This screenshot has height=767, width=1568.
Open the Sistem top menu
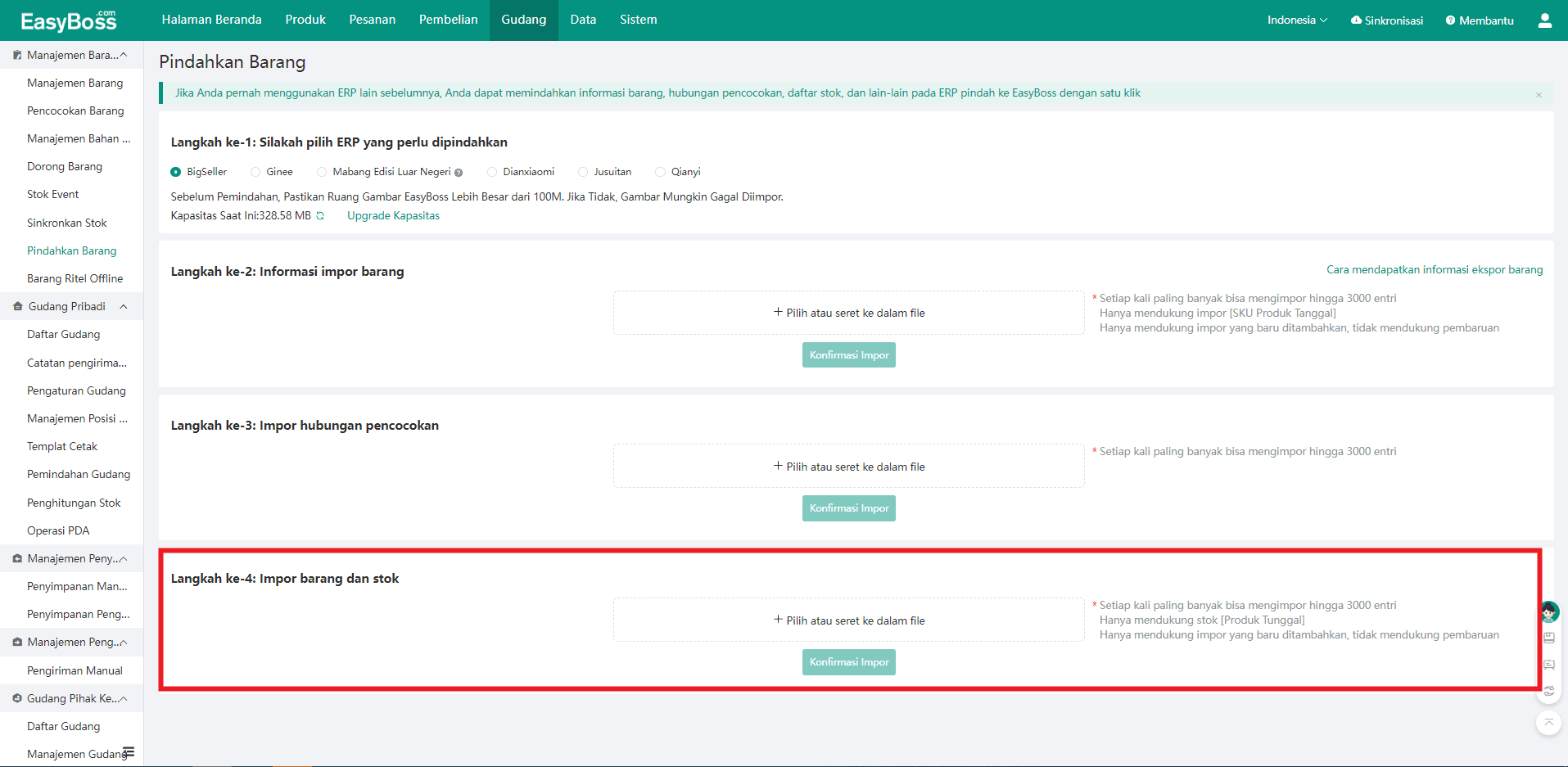[x=638, y=20]
